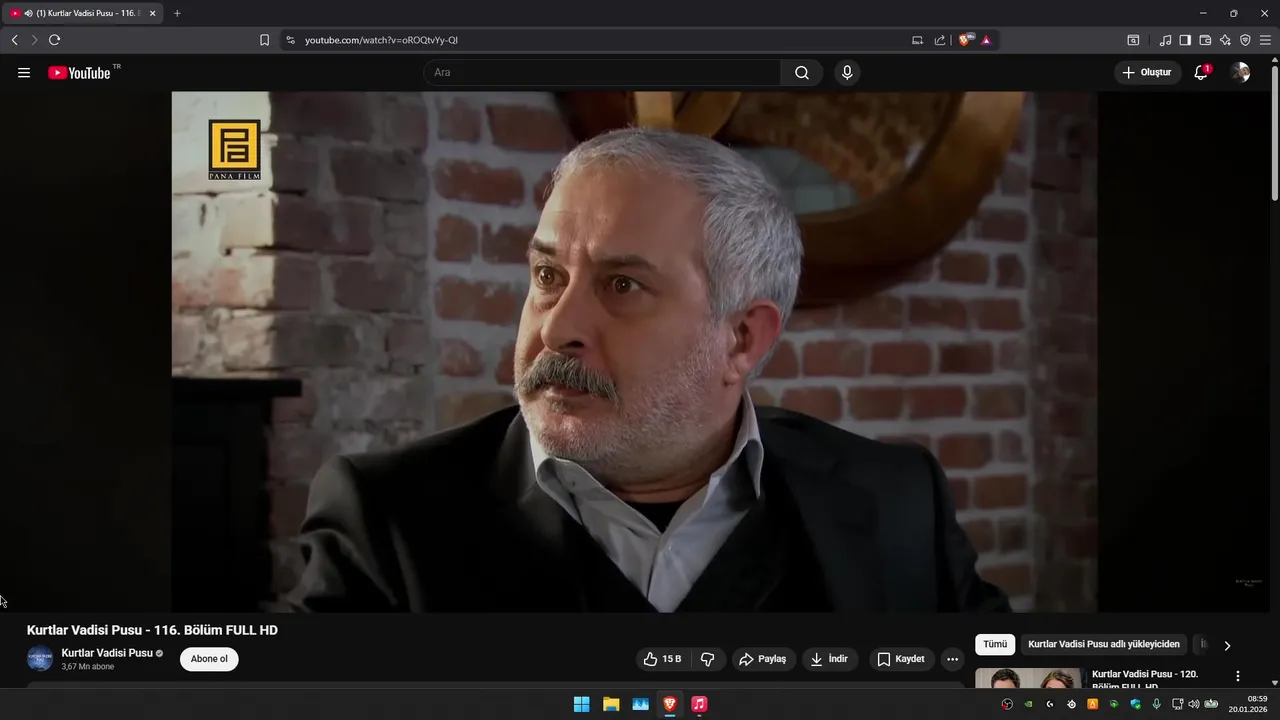Image resolution: width=1280 pixels, height=720 pixels.
Task: Click the search magnifier button
Action: 802,73
